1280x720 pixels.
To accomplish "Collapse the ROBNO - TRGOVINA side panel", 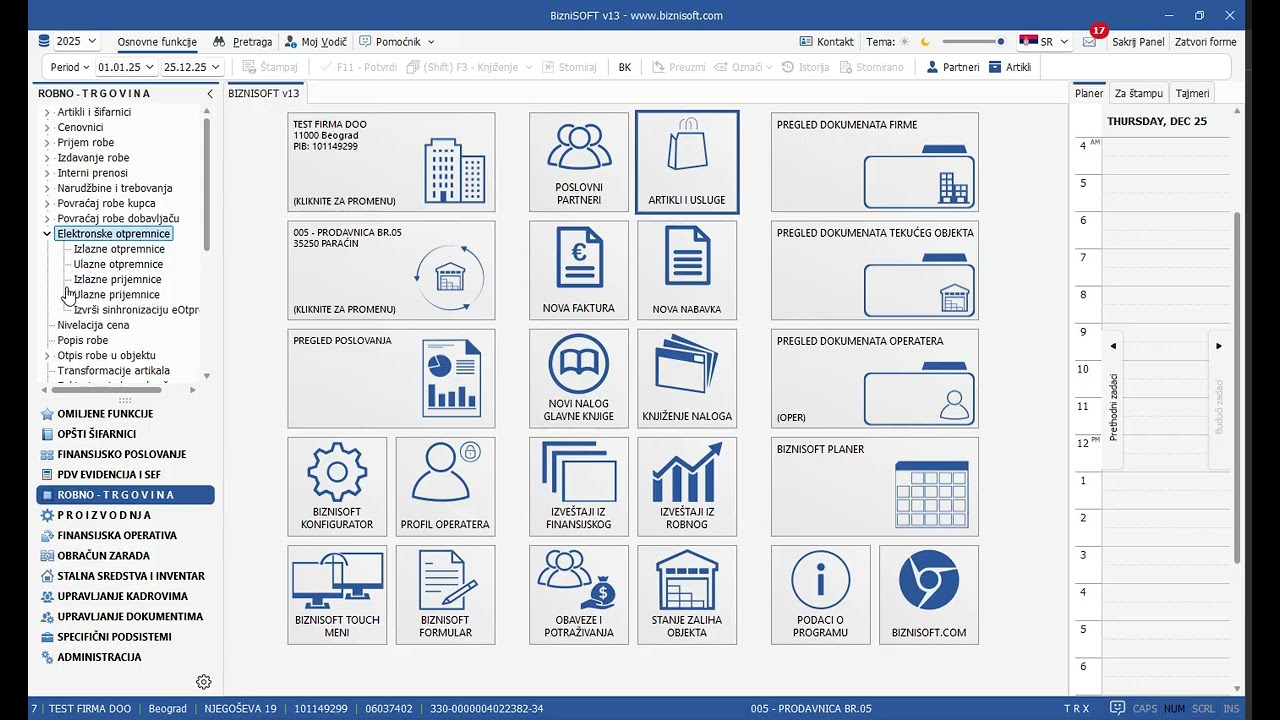I will pyautogui.click(x=210, y=93).
